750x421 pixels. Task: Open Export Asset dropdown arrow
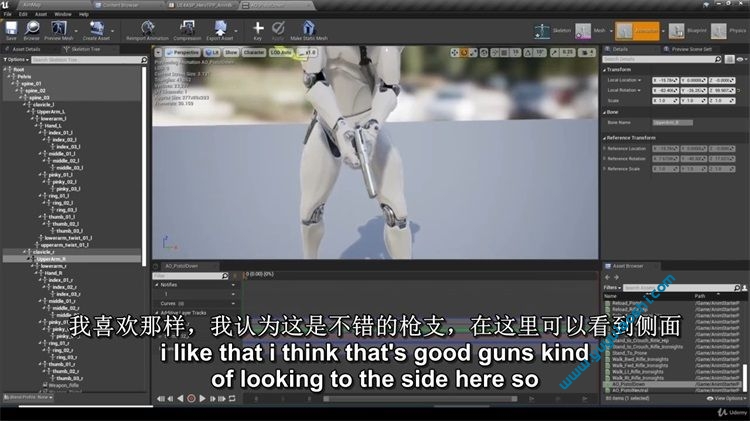[236, 31]
